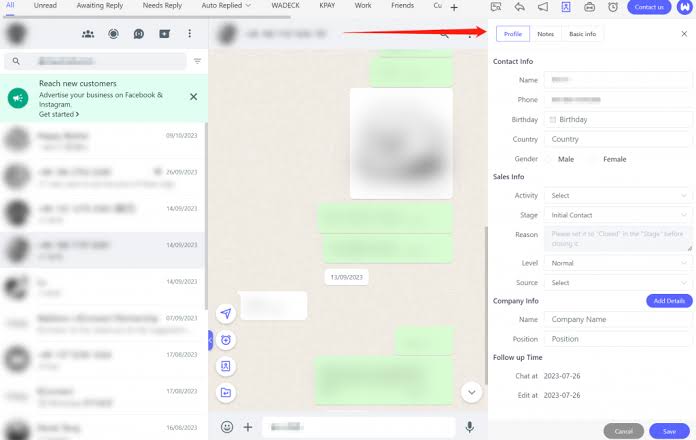This screenshot has width=696, height=440.
Task: Switch to the Awaiting Reply tab
Action: [x=100, y=6]
